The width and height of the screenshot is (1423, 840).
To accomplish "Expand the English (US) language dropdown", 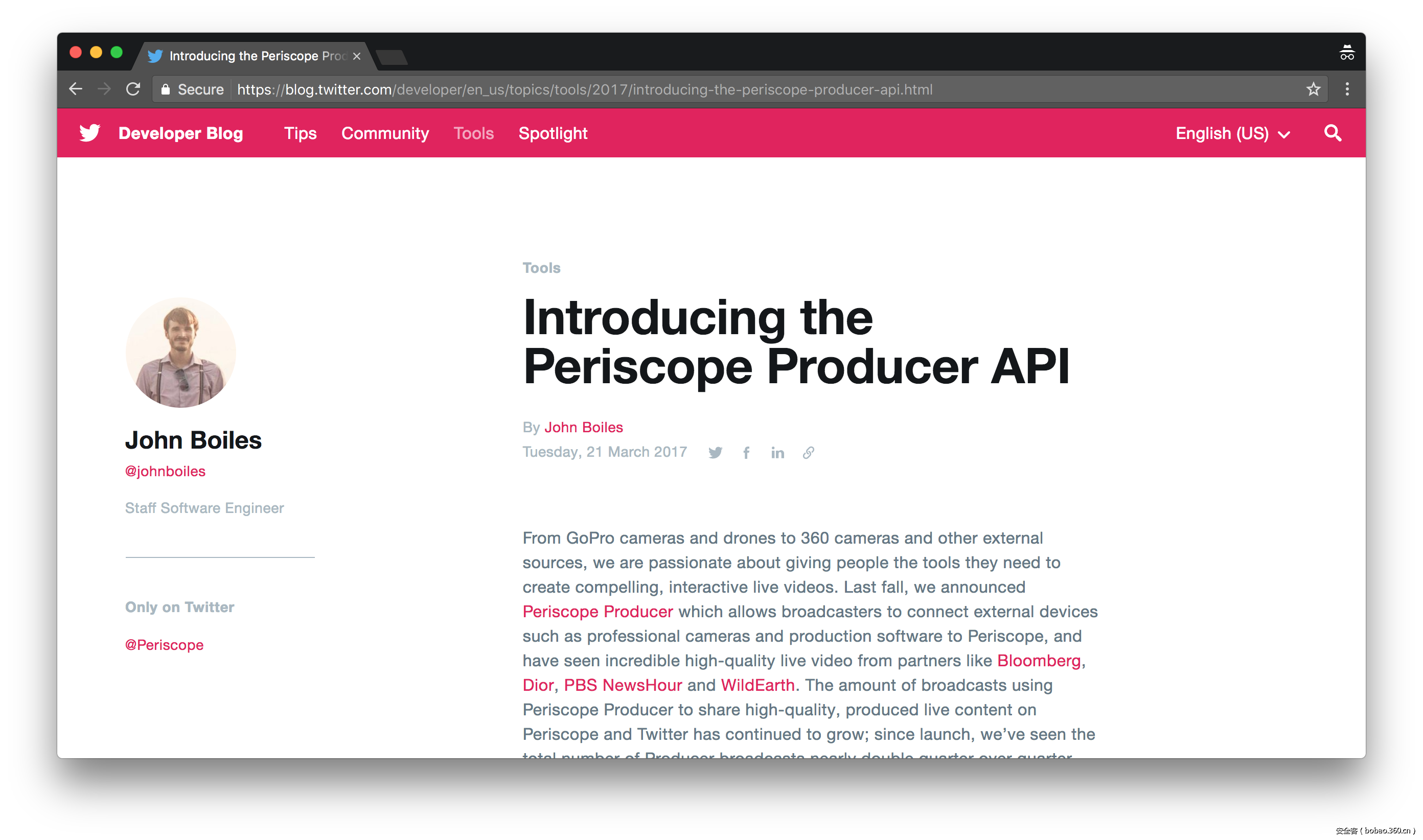I will tap(1232, 133).
